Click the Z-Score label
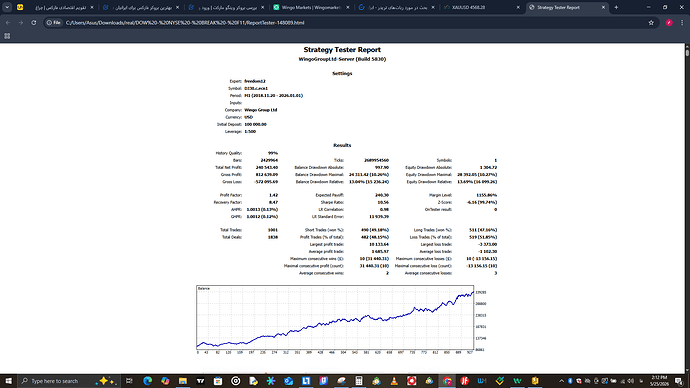Viewport: 690px width, 388px height. pos(444,202)
